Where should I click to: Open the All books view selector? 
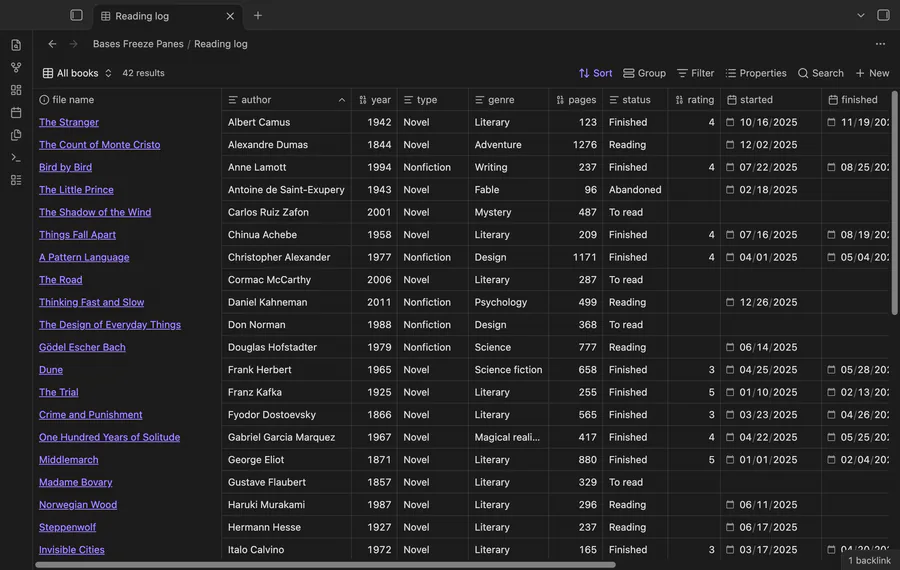[x=77, y=73]
